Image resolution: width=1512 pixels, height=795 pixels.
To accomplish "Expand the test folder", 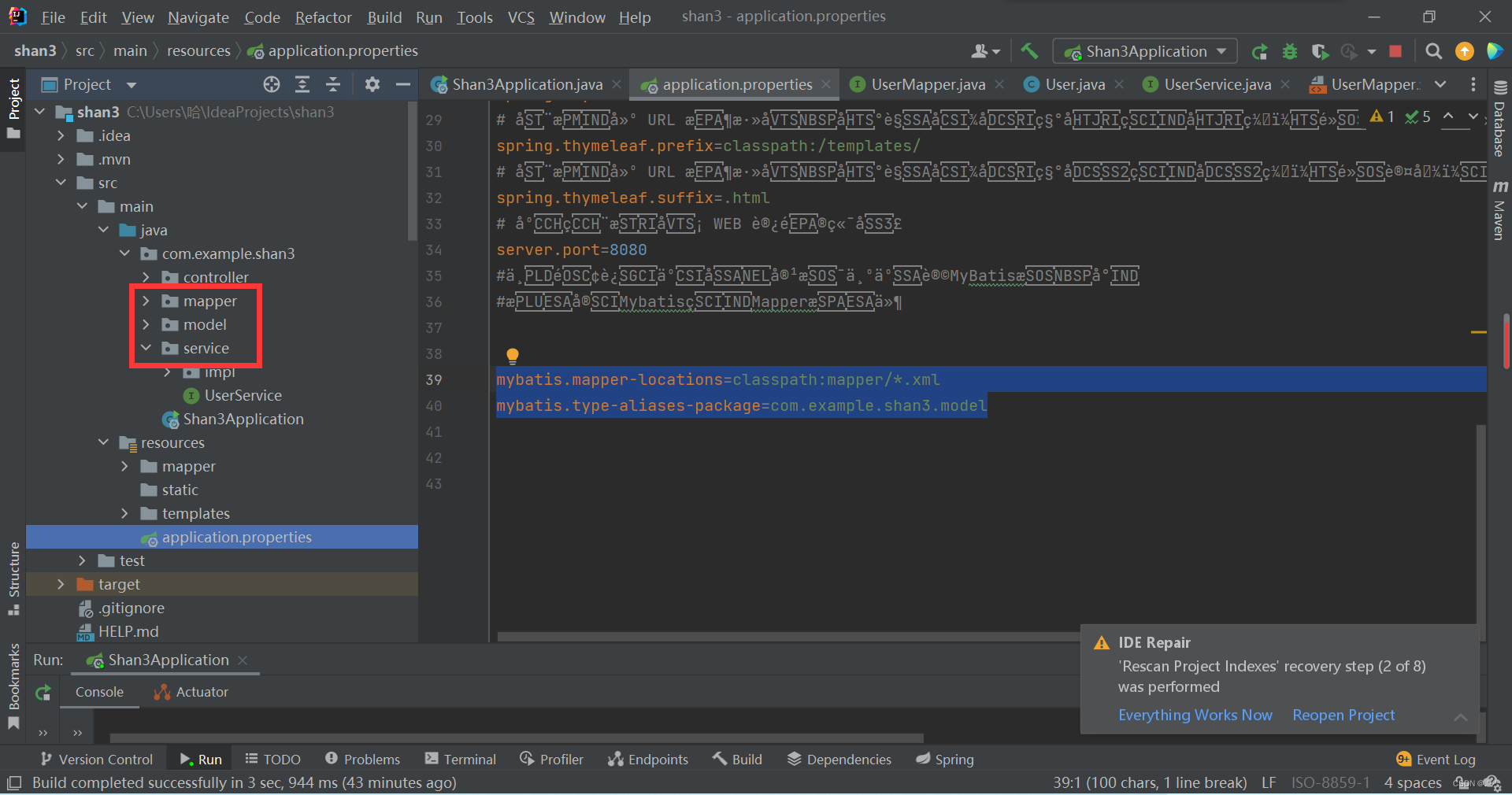I will coord(83,560).
